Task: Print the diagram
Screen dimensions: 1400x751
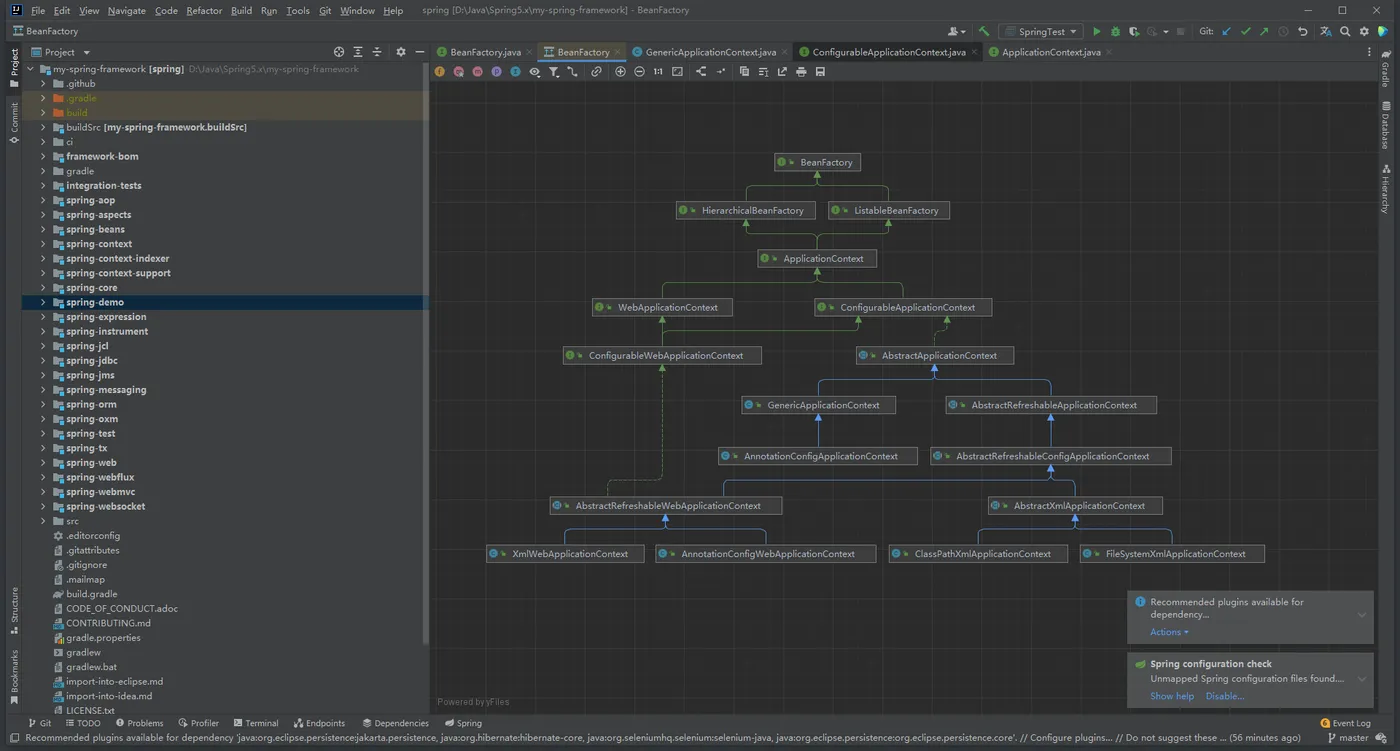Action: coord(801,72)
